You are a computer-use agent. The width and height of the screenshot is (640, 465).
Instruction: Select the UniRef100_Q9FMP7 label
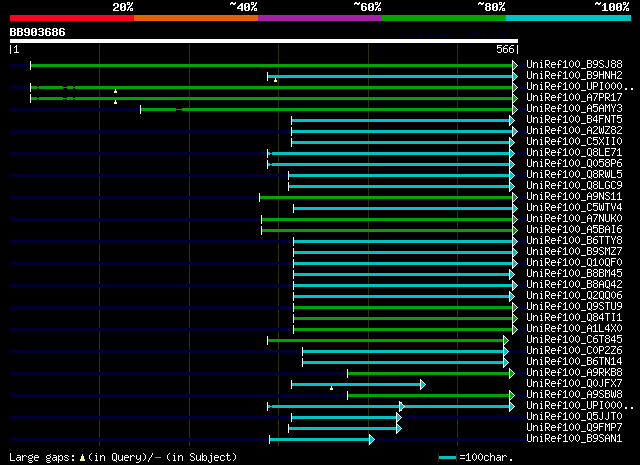(574, 428)
